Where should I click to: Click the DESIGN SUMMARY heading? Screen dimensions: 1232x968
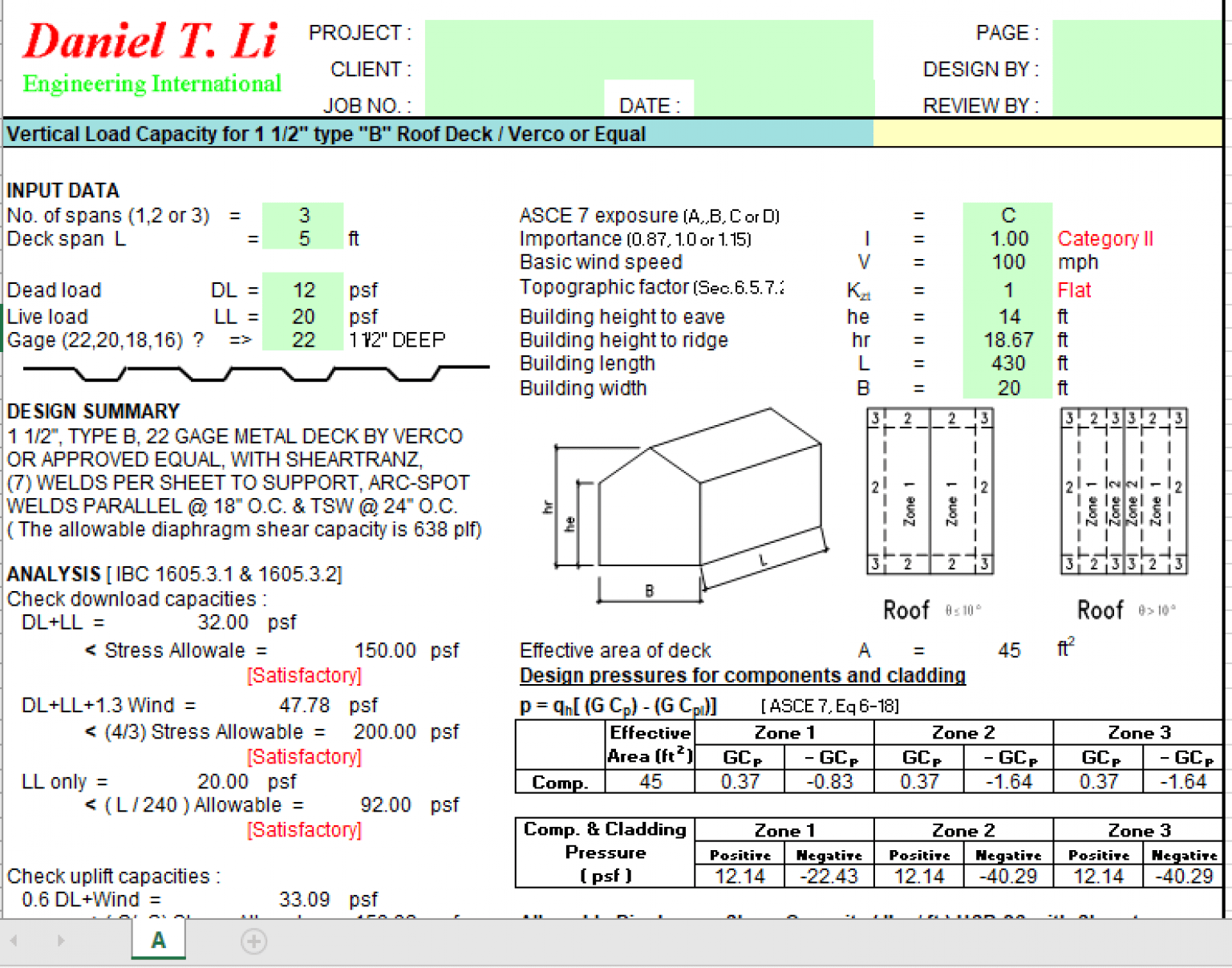(93, 411)
